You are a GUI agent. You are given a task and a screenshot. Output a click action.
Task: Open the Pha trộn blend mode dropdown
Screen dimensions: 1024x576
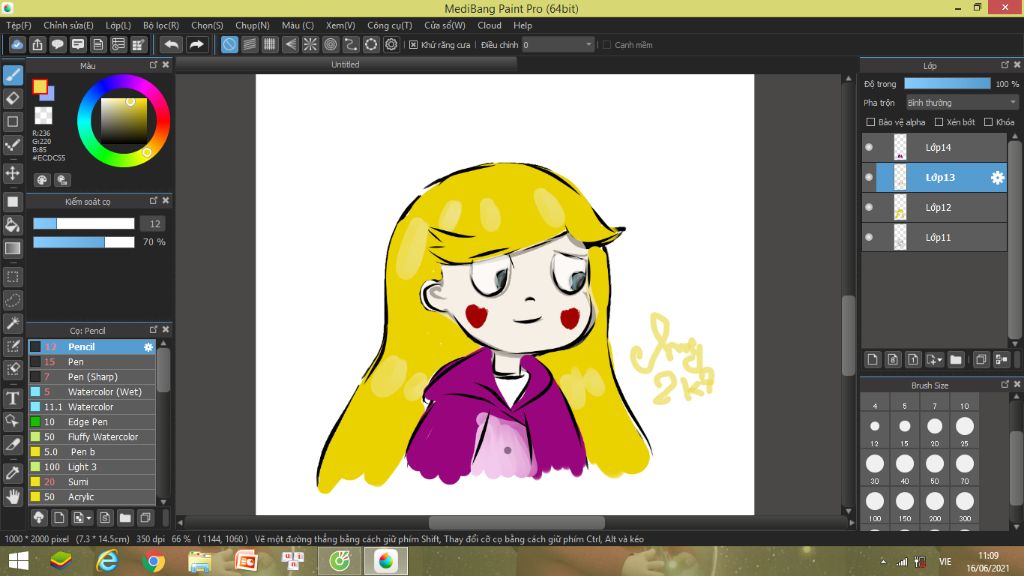962,103
